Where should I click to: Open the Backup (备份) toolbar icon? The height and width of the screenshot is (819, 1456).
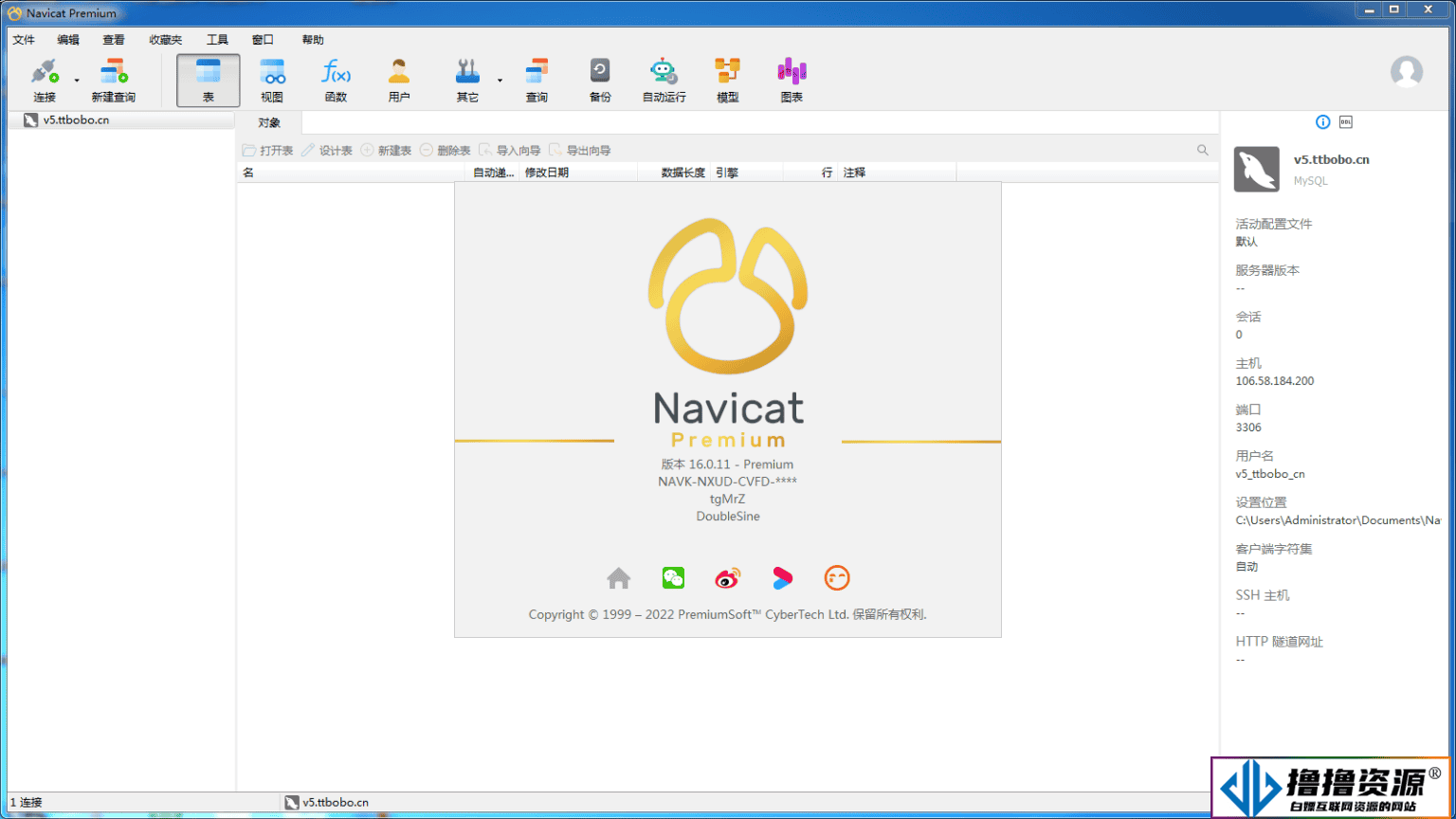pos(600,80)
